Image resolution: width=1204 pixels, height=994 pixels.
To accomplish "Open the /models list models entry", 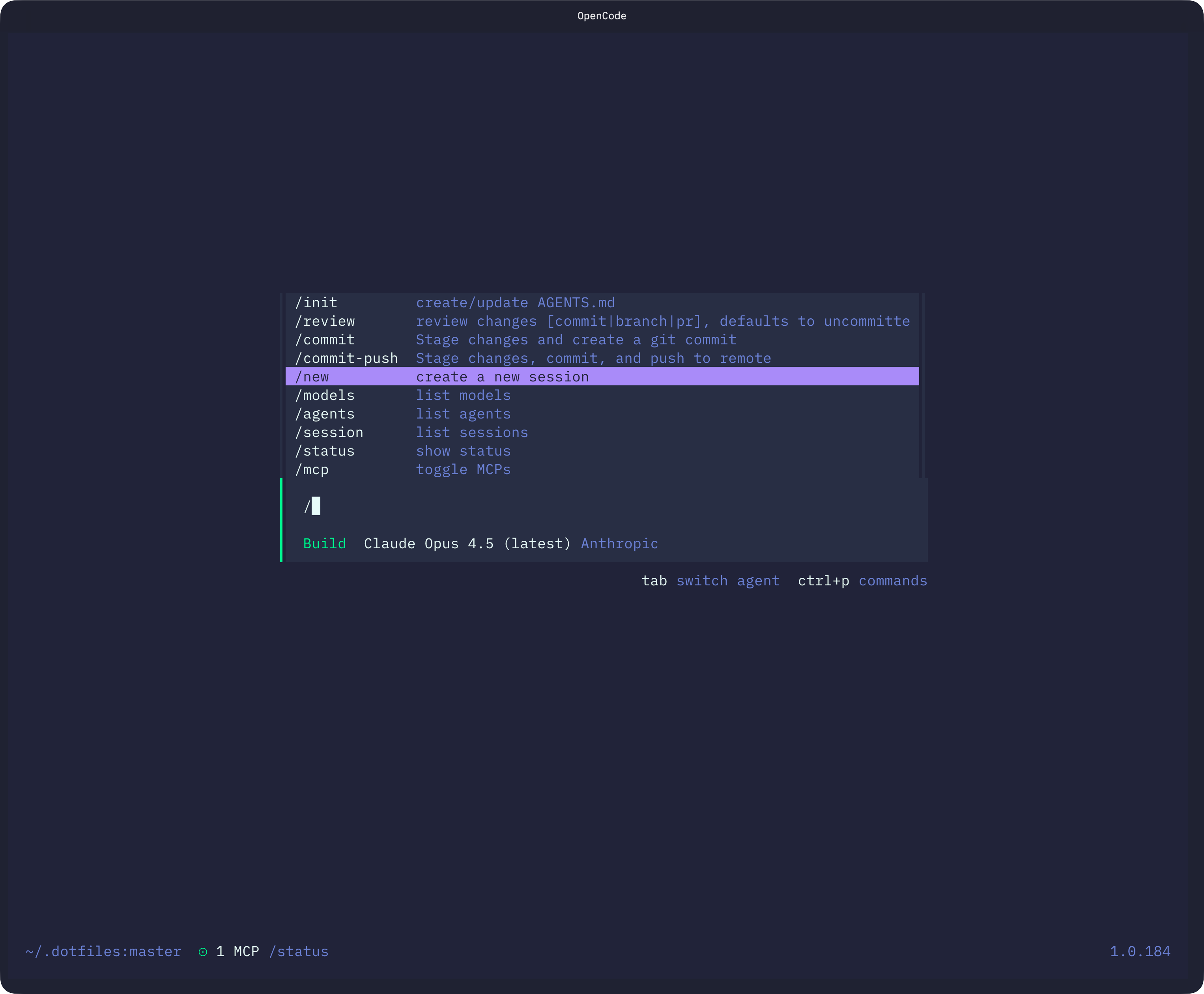I will (325, 395).
